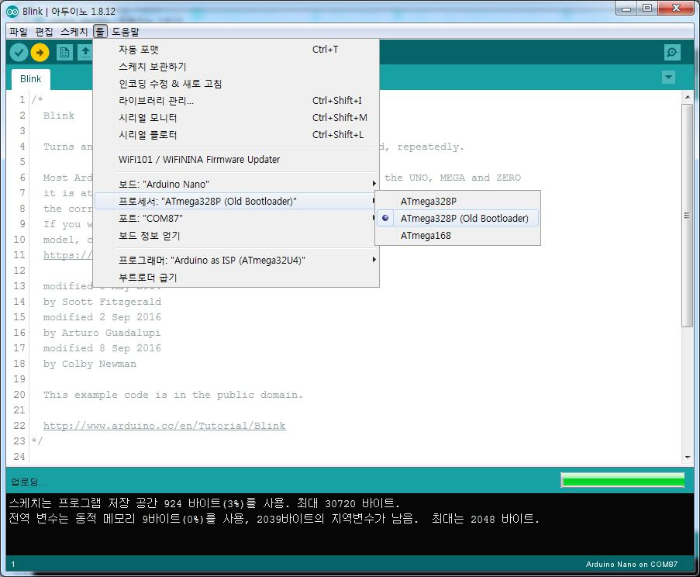
Task: Choose 자동 포맷 menu item
Action: [x=236, y=50]
